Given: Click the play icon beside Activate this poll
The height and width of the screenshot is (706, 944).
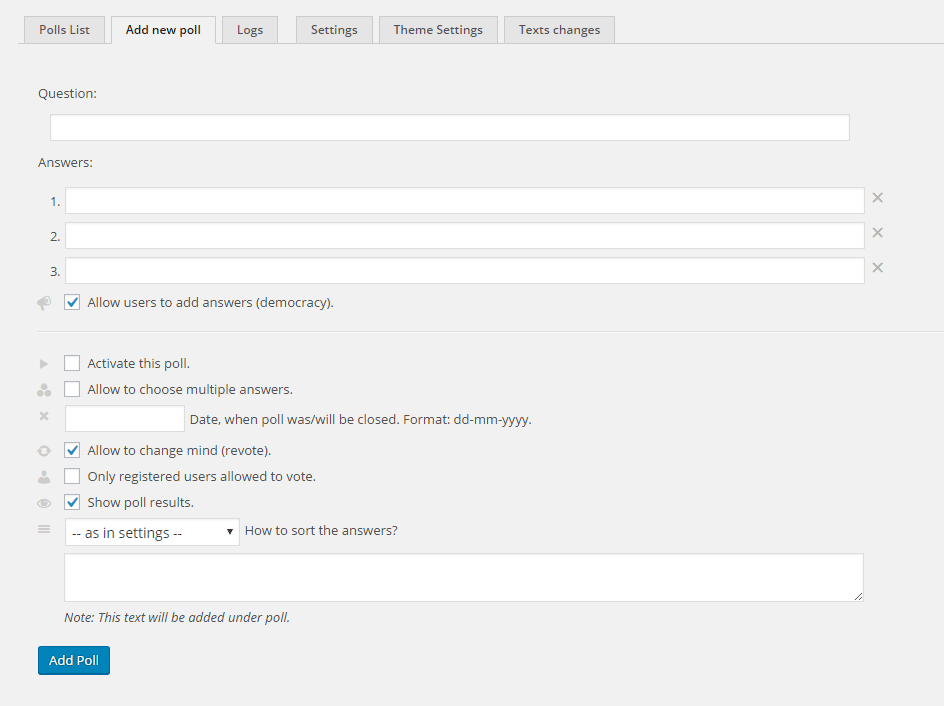Looking at the screenshot, I should point(43,364).
